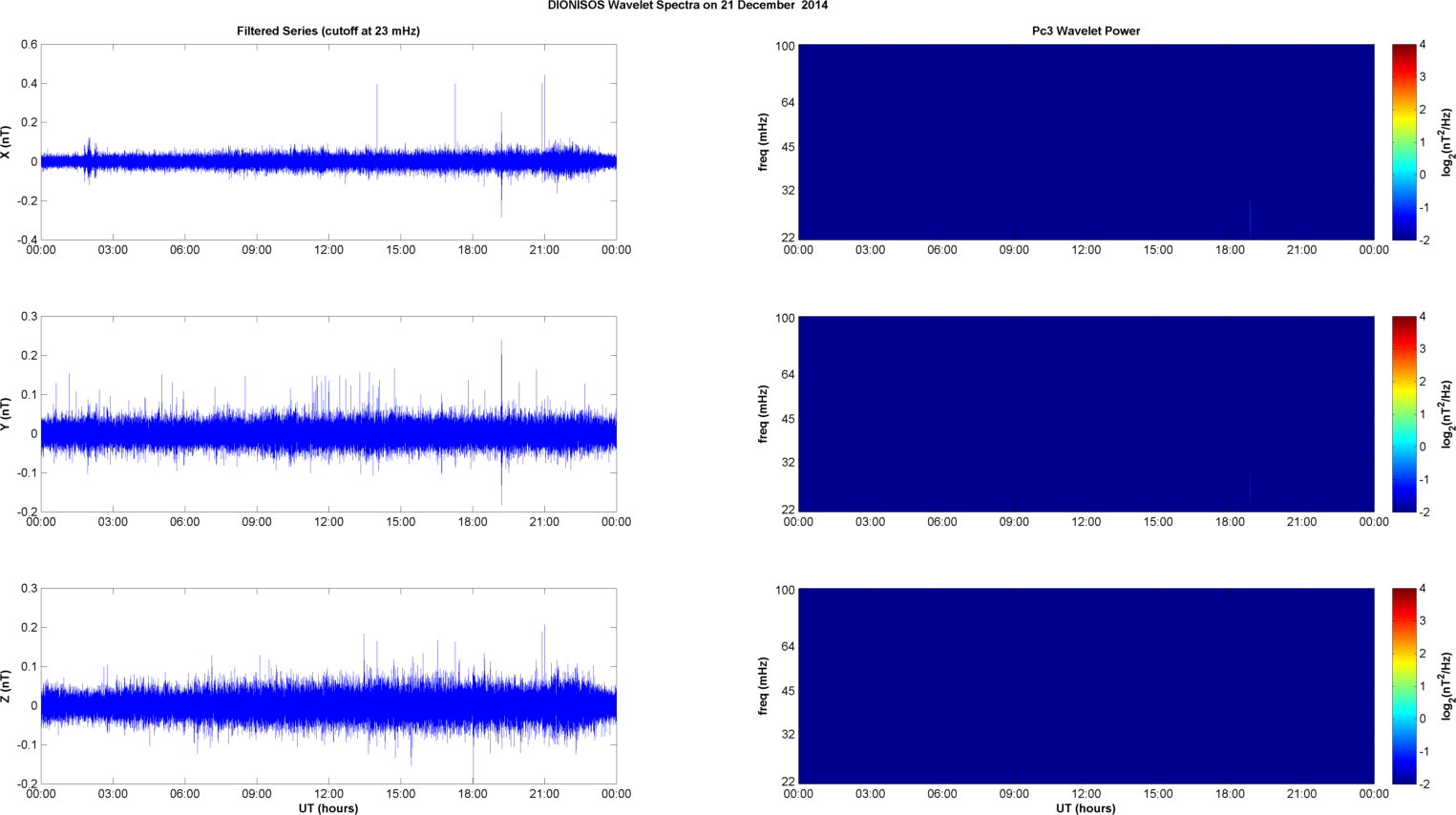Click the 22 frequency tick on the bottom wavelet plot
Image resolution: width=1456 pixels, height=815 pixels.
789,781
